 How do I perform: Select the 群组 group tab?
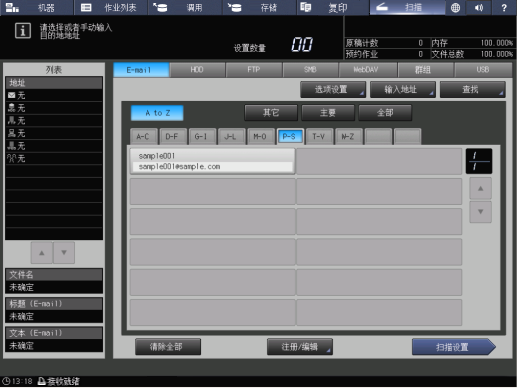pos(425,70)
